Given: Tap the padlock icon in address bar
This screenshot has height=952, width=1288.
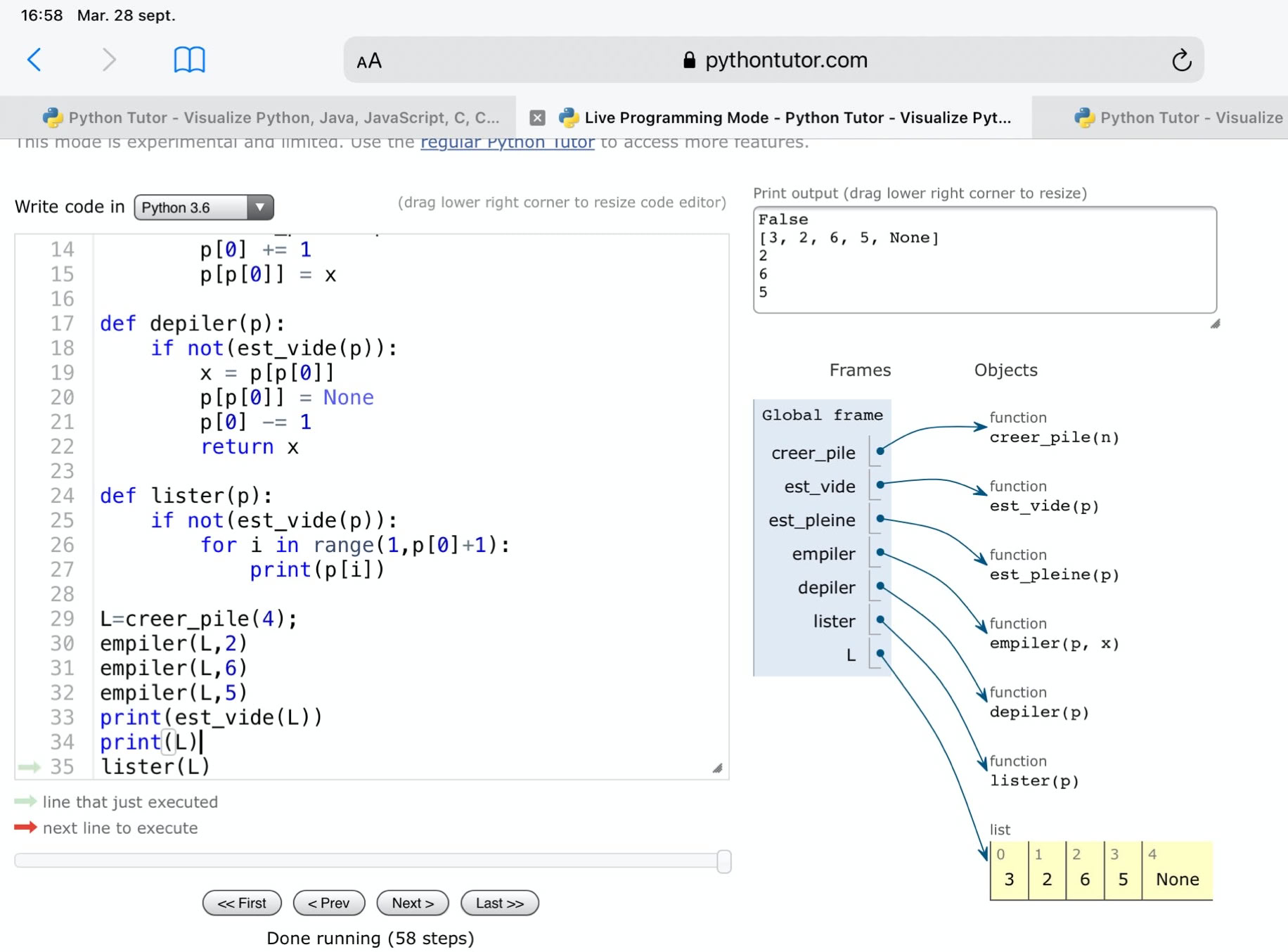Looking at the screenshot, I should coord(689,60).
